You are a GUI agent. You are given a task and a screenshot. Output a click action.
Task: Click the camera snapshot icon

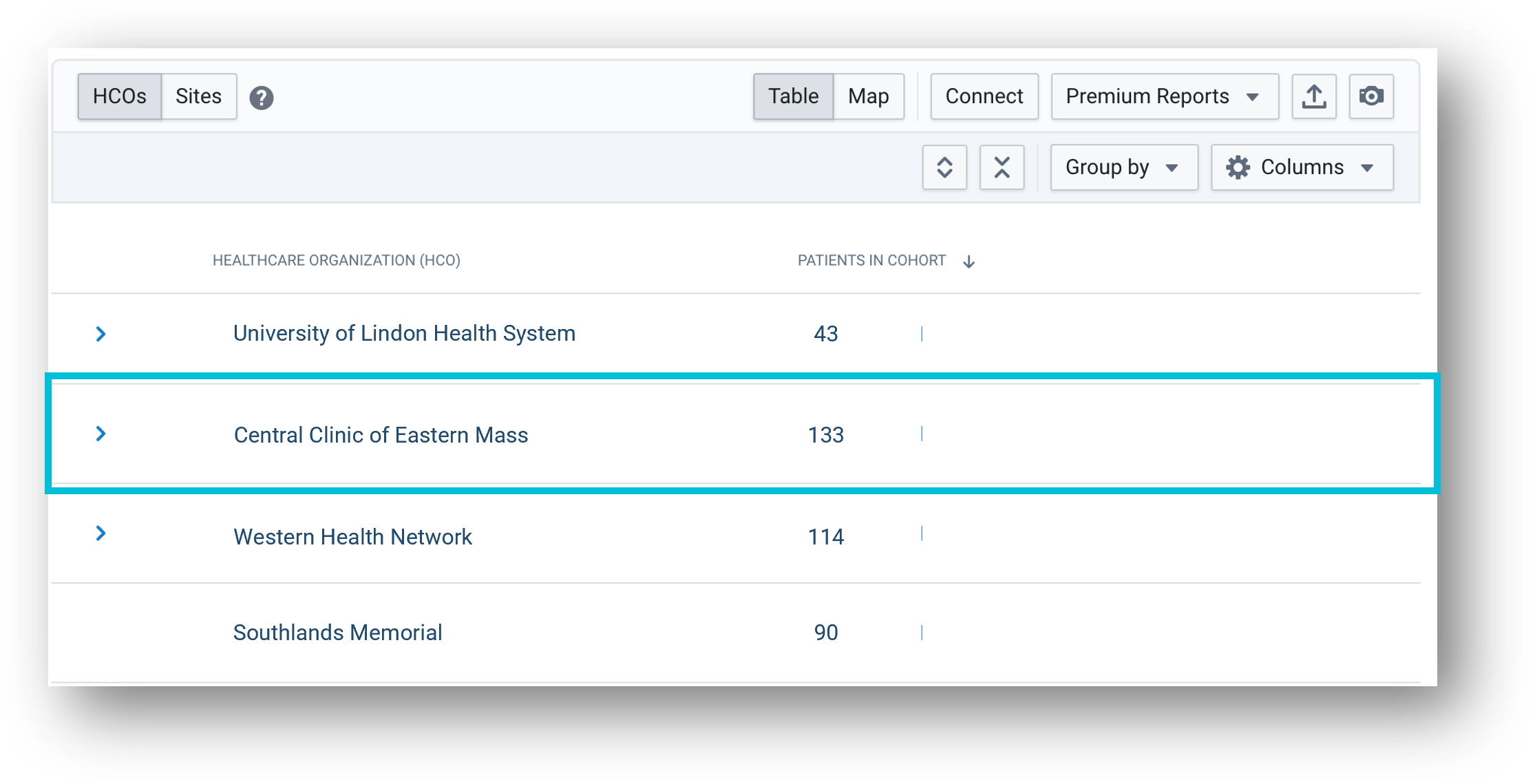tap(1371, 96)
